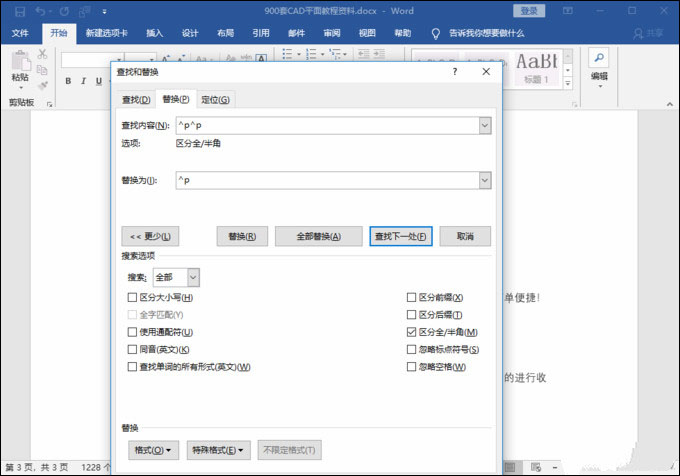Click into the 查找内容 input field

pos(327,126)
